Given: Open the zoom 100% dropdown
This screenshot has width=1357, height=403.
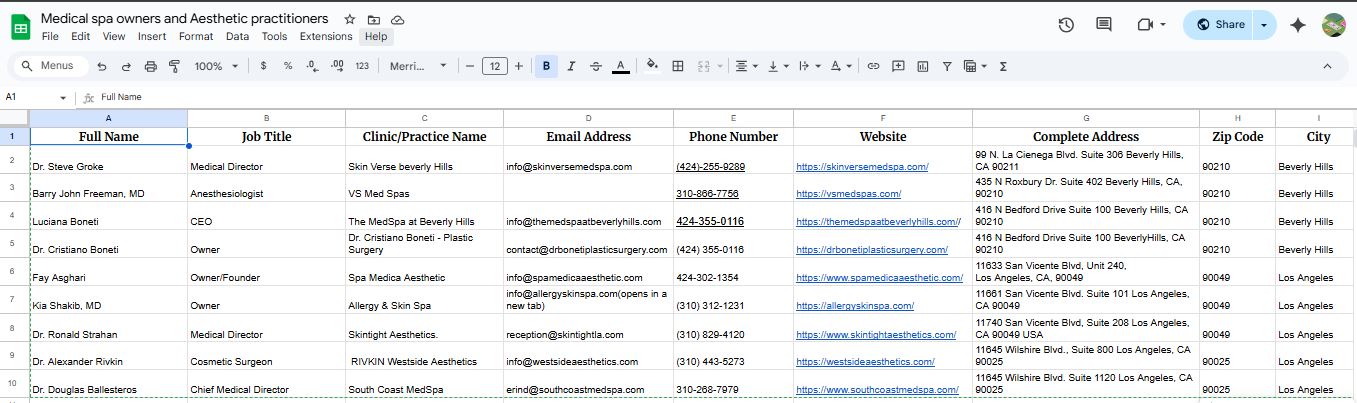Looking at the screenshot, I should point(216,66).
